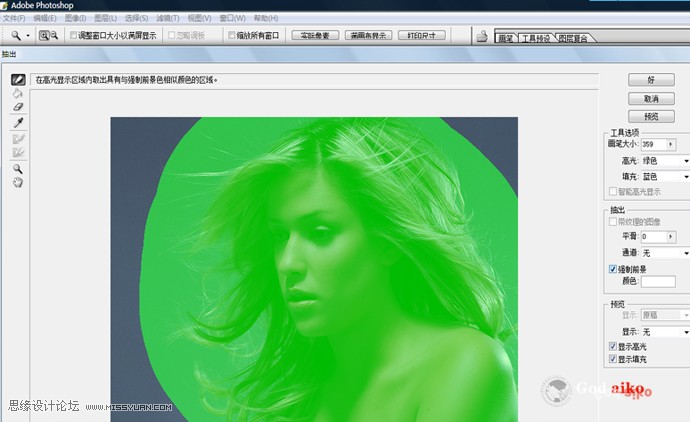Toggle the 强制前景 checkbox
Image resolution: width=690 pixels, height=422 pixels.
click(613, 269)
